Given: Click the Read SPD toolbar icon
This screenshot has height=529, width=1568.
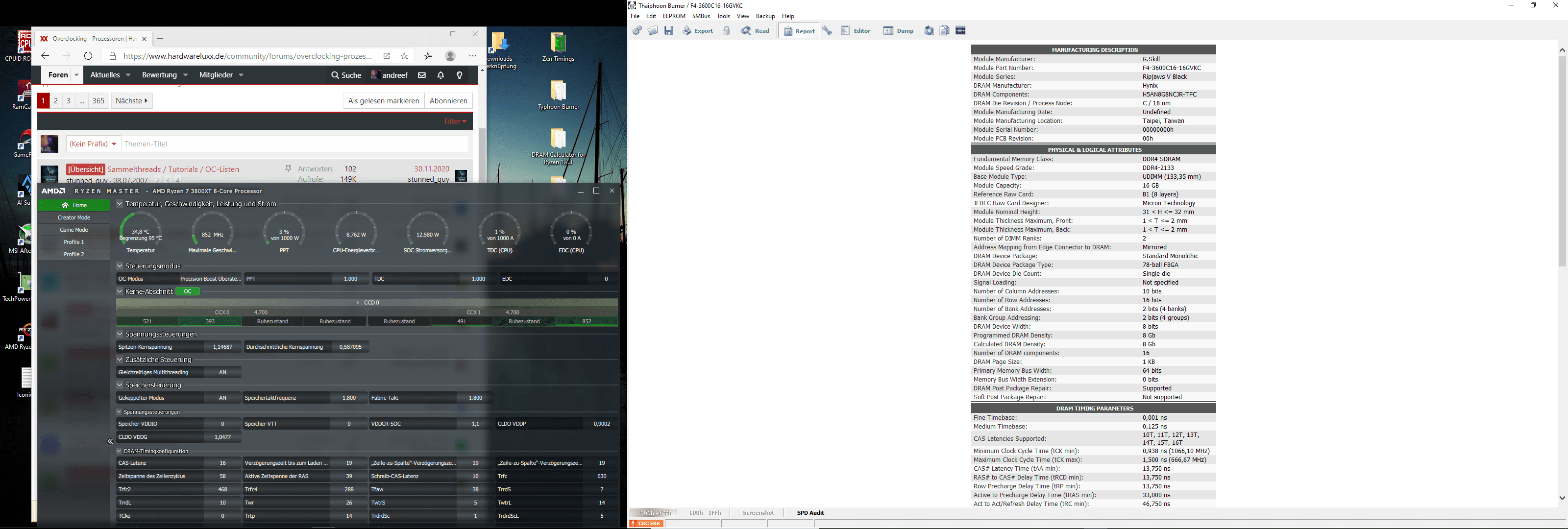Looking at the screenshot, I should (x=756, y=31).
